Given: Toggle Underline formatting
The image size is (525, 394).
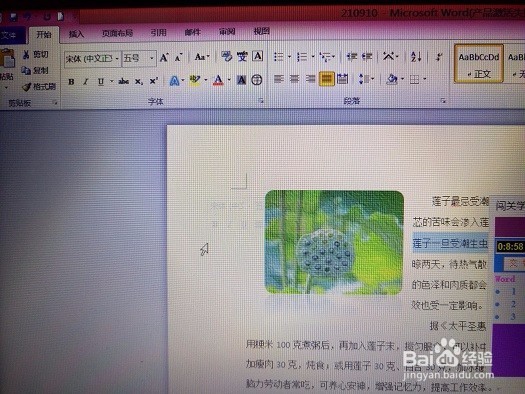Looking at the screenshot, I should [x=101, y=82].
